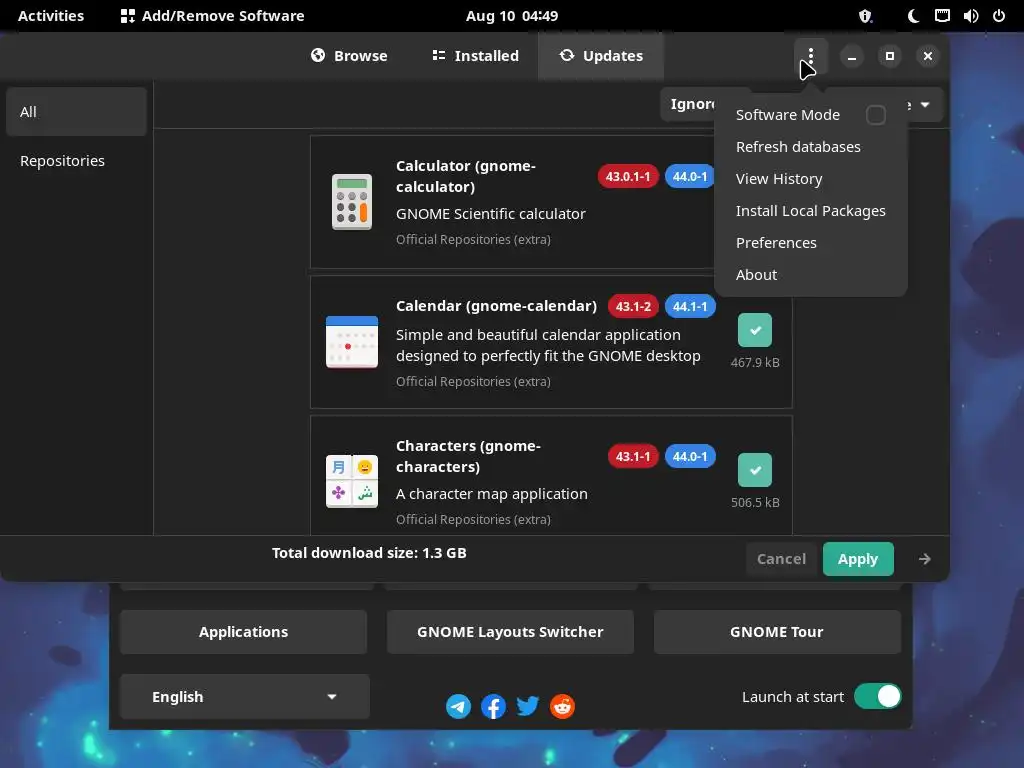The image size is (1024, 768).
Task: Click Characters new version badge 44.0-1
Action: pyautogui.click(x=690, y=456)
